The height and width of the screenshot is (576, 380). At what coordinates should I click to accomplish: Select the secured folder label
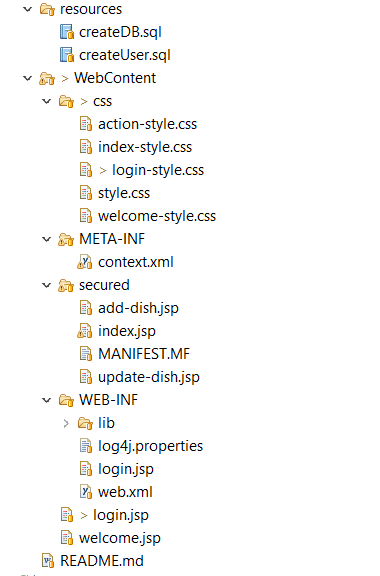click(x=104, y=285)
